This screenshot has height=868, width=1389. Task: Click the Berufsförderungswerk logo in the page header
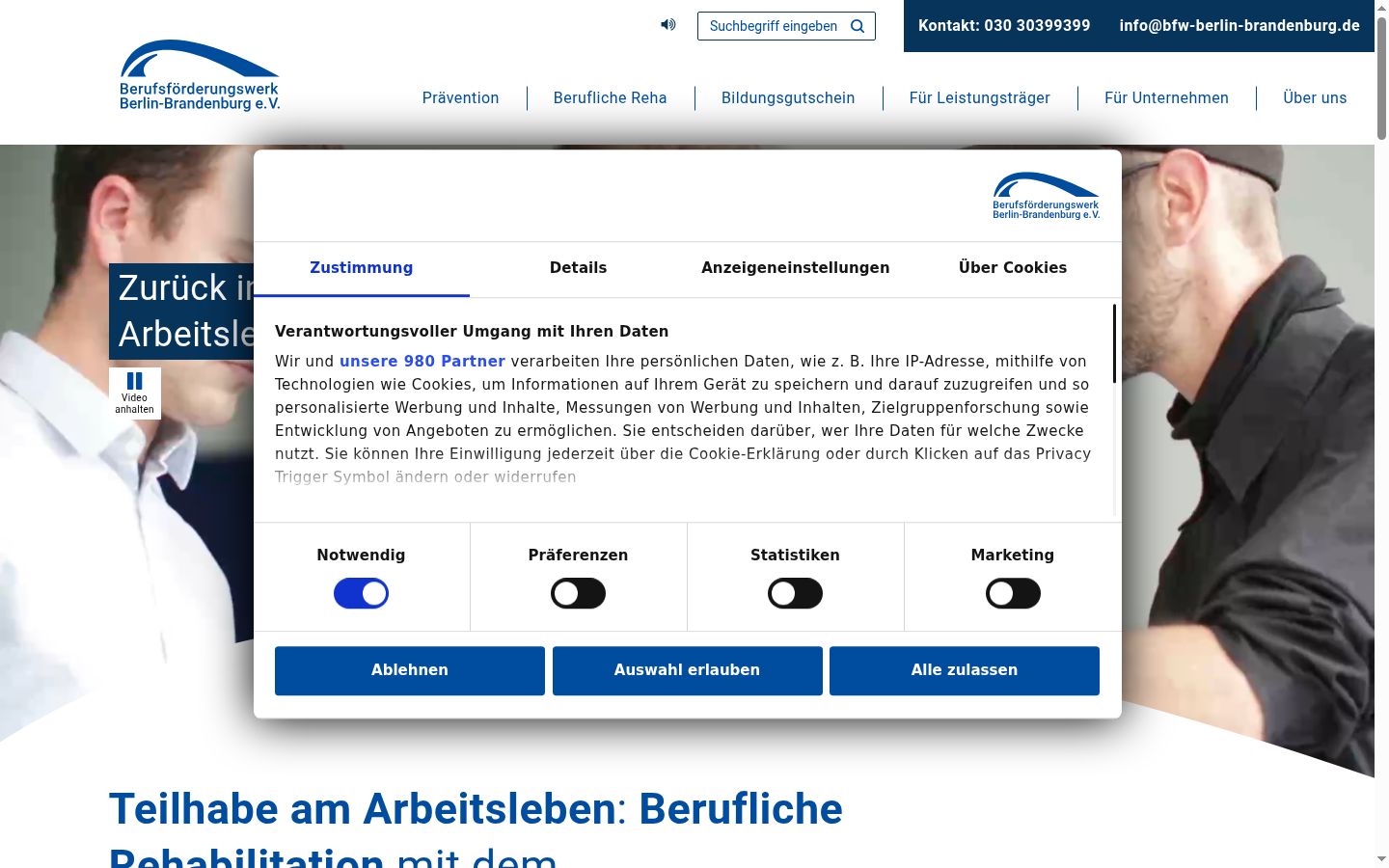(x=200, y=75)
